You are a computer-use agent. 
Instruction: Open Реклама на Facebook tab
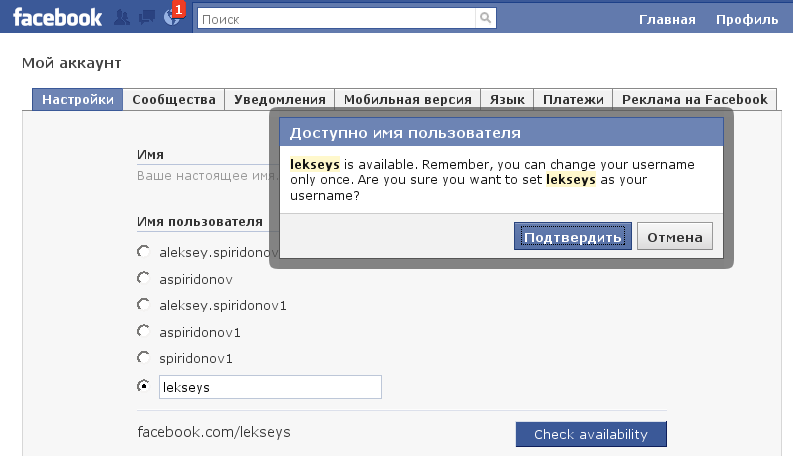click(x=695, y=100)
